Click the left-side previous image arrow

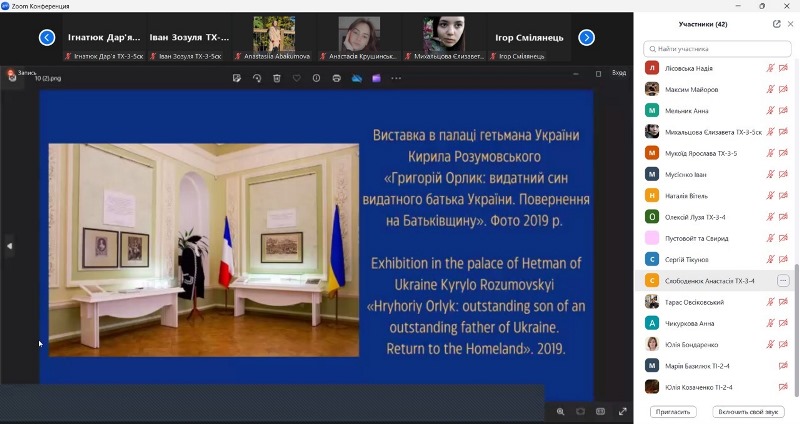pos(10,245)
